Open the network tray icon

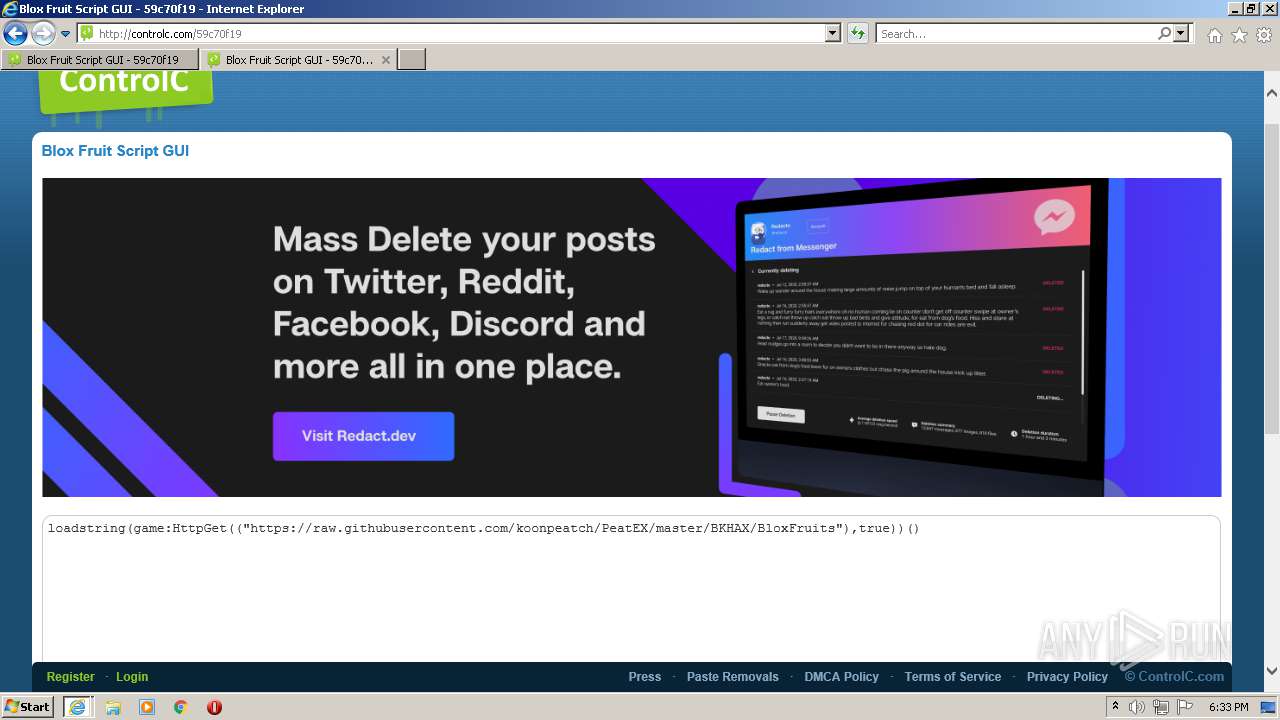tap(1161, 707)
